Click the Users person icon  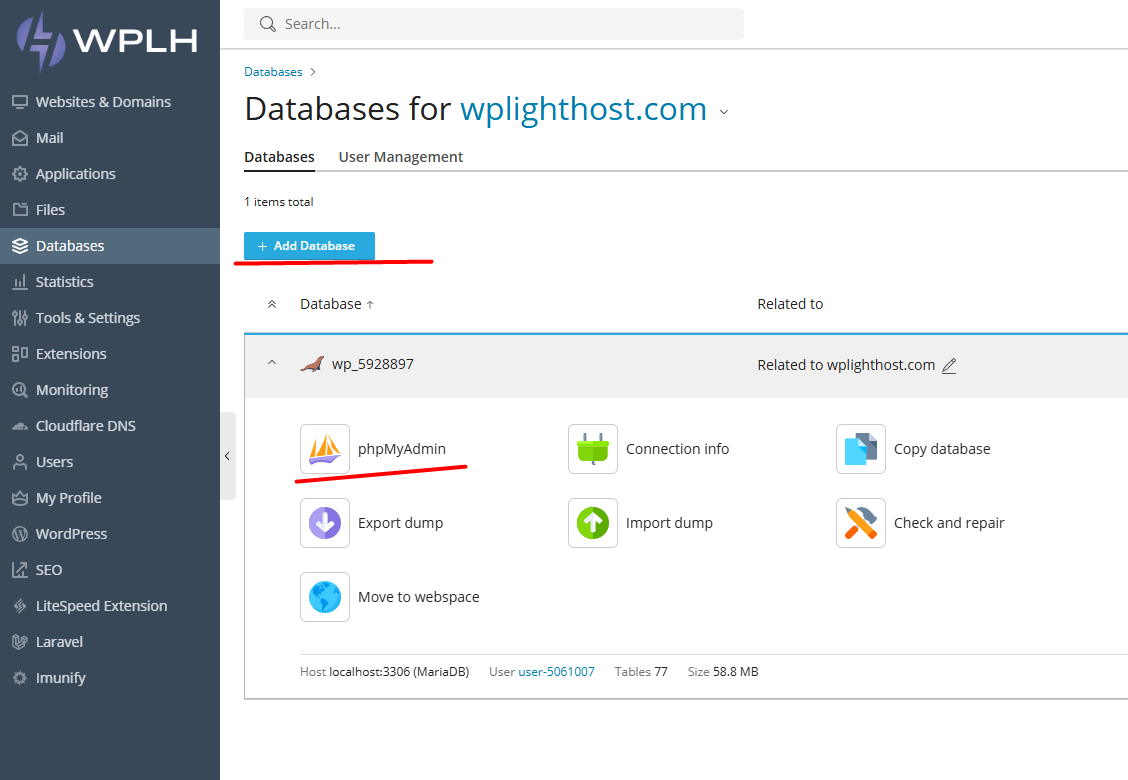pyautogui.click(x=20, y=462)
